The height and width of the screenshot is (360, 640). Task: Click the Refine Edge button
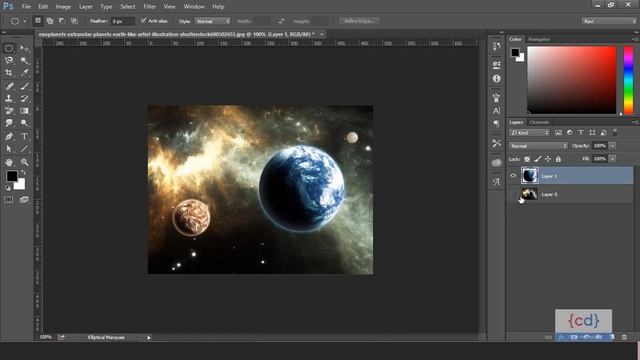(x=359, y=21)
